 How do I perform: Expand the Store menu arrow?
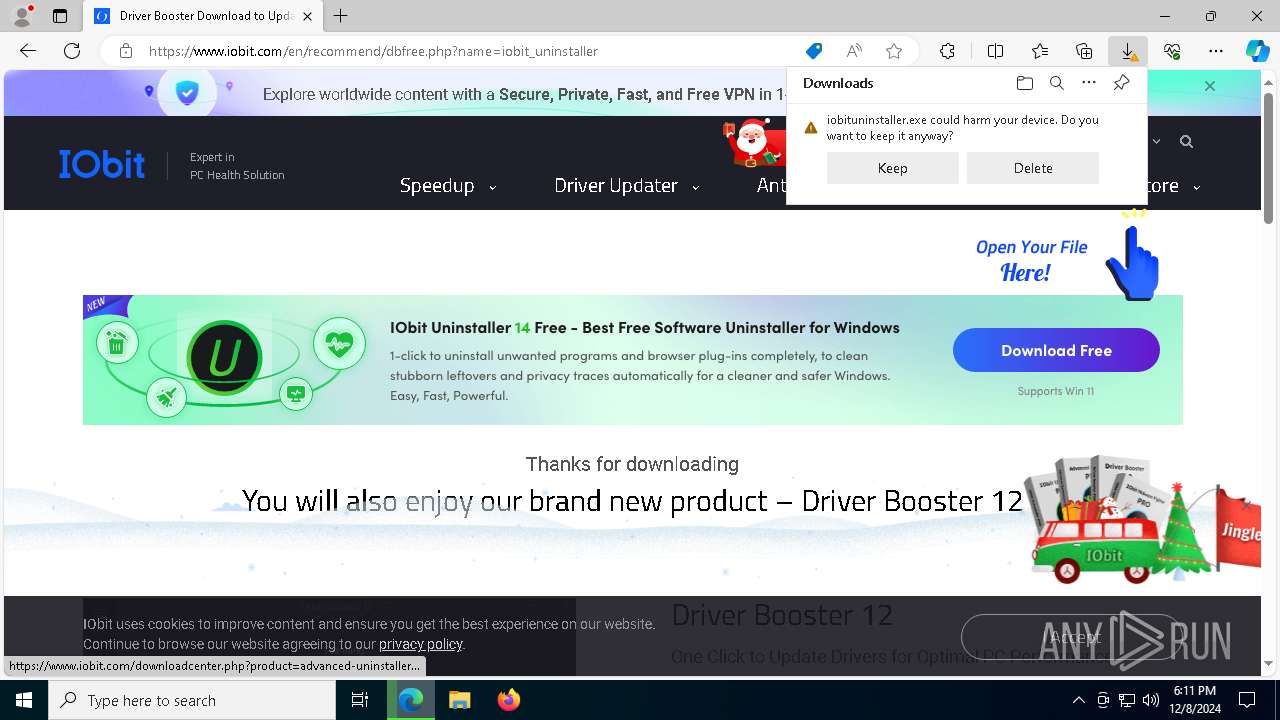1196,187
